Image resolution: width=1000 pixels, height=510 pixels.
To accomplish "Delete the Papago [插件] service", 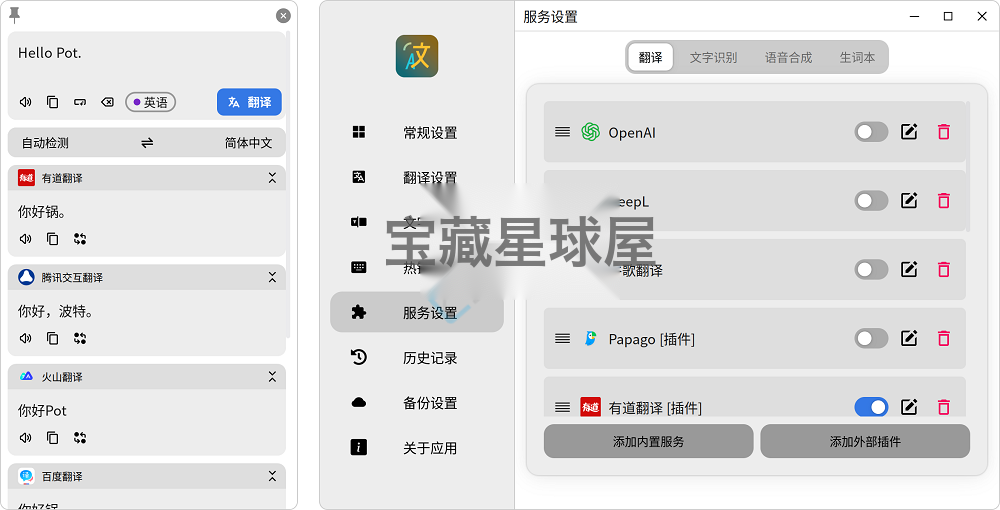I will pyautogui.click(x=944, y=339).
